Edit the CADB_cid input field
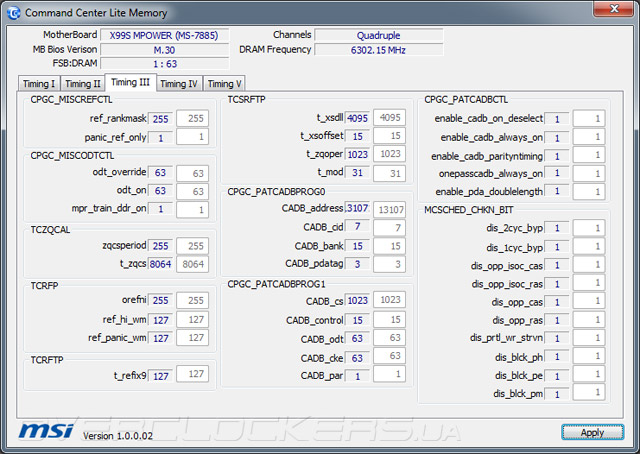Viewport: 640px width, 454px height. pos(389,227)
